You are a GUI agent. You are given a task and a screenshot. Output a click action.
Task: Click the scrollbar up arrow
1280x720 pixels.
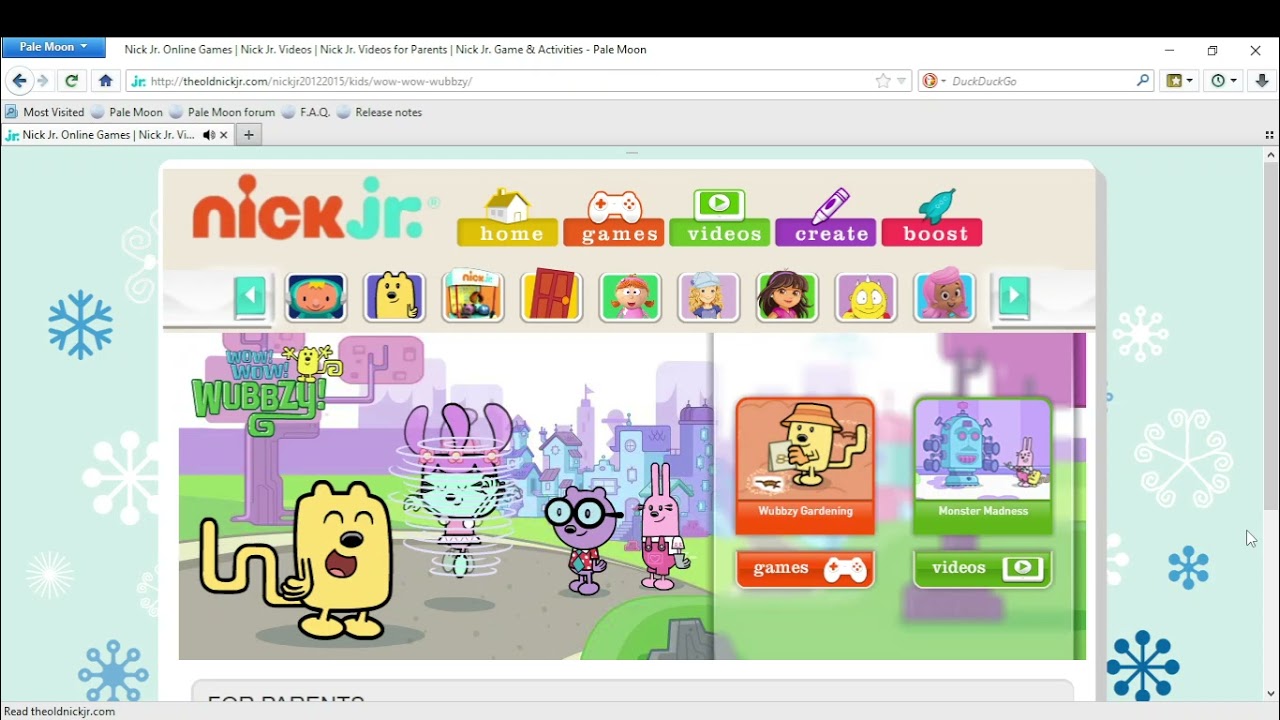[1271, 155]
